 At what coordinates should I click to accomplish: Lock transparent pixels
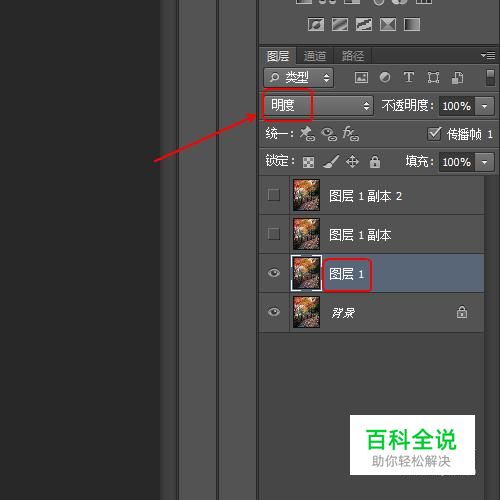308,162
